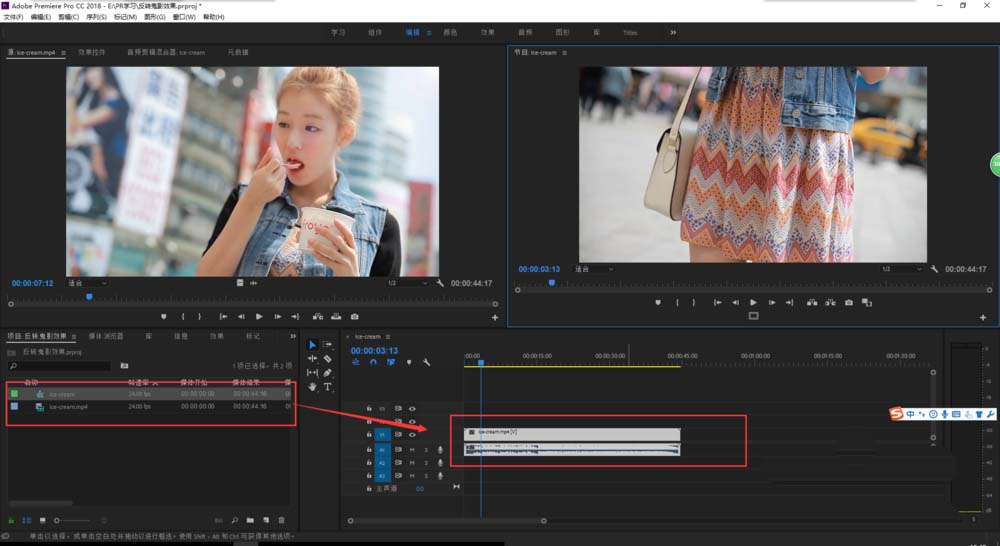Viewport: 1000px width, 546px height.
Task: Open Program monitor playback resolution 1/2 dropdown
Action: click(x=901, y=269)
